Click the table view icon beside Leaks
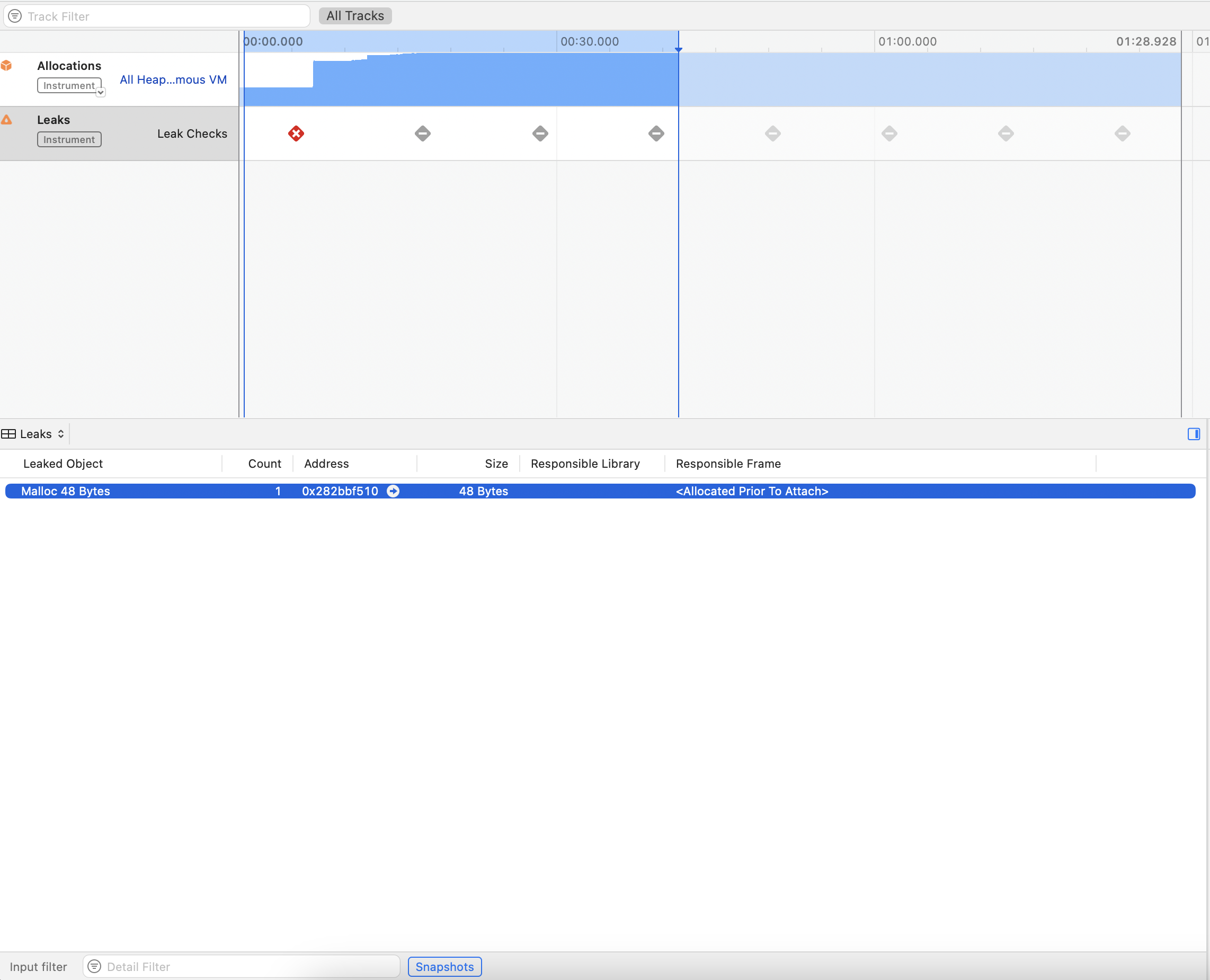Image resolution: width=1210 pixels, height=980 pixels. pos(8,433)
